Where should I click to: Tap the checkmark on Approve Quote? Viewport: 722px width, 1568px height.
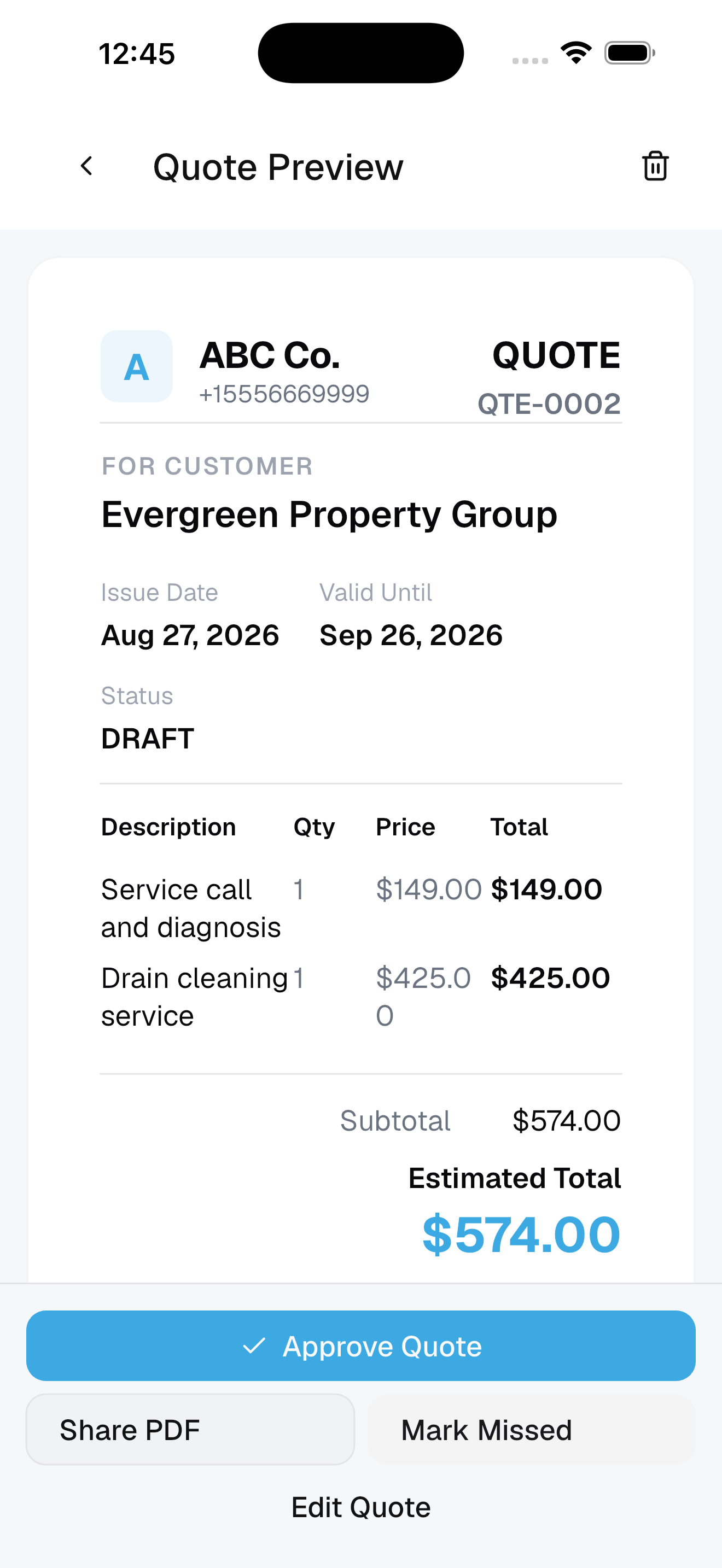click(x=254, y=1346)
